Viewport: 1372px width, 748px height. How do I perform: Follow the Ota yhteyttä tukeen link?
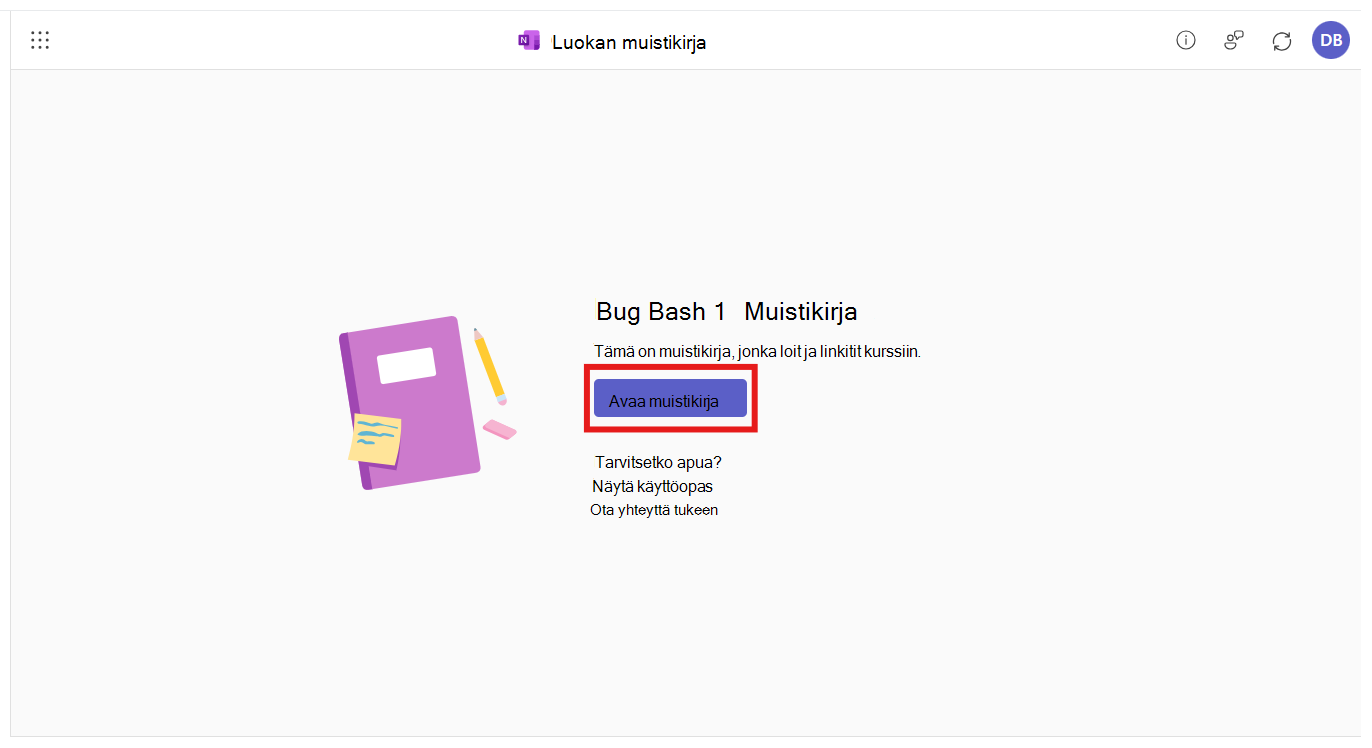point(654,510)
